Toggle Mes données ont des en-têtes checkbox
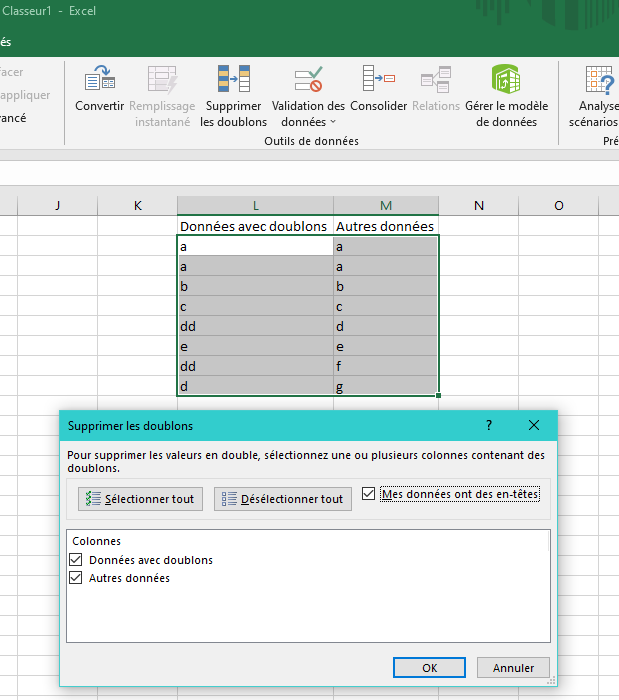The image size is (619, 700). (368, 493)
